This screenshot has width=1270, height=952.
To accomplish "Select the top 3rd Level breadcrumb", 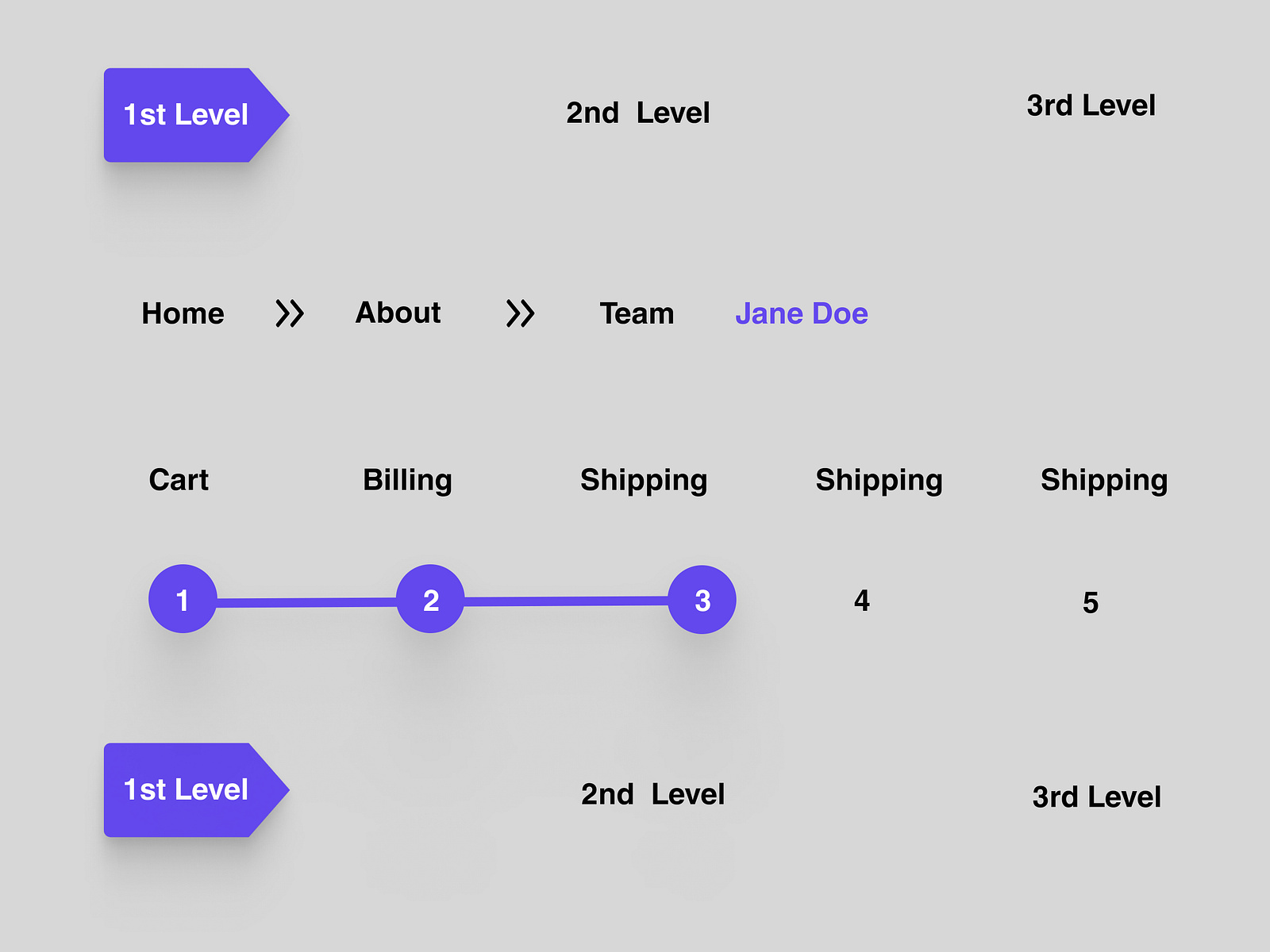I will (1091, 106).
